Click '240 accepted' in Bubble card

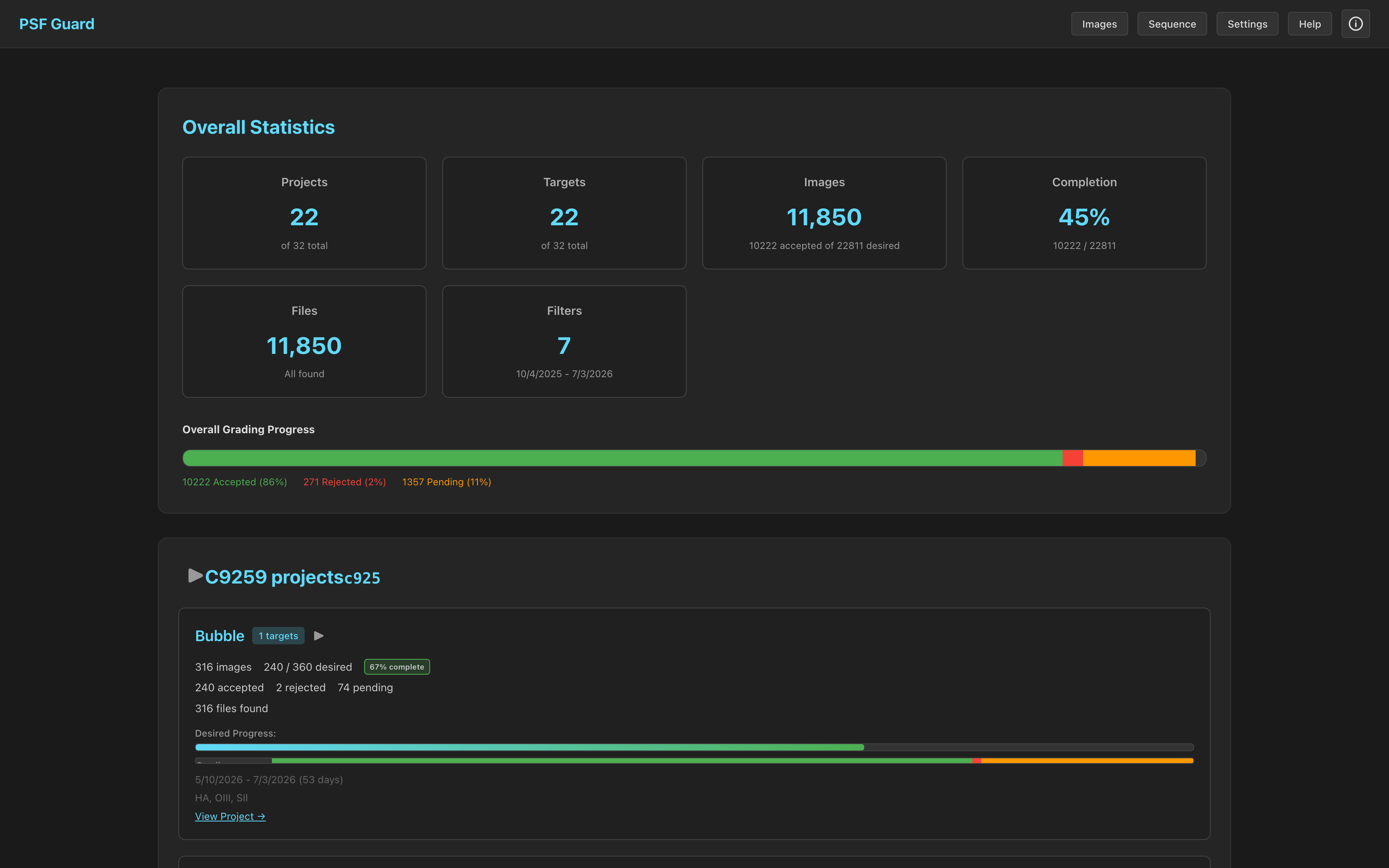point(230,687)
